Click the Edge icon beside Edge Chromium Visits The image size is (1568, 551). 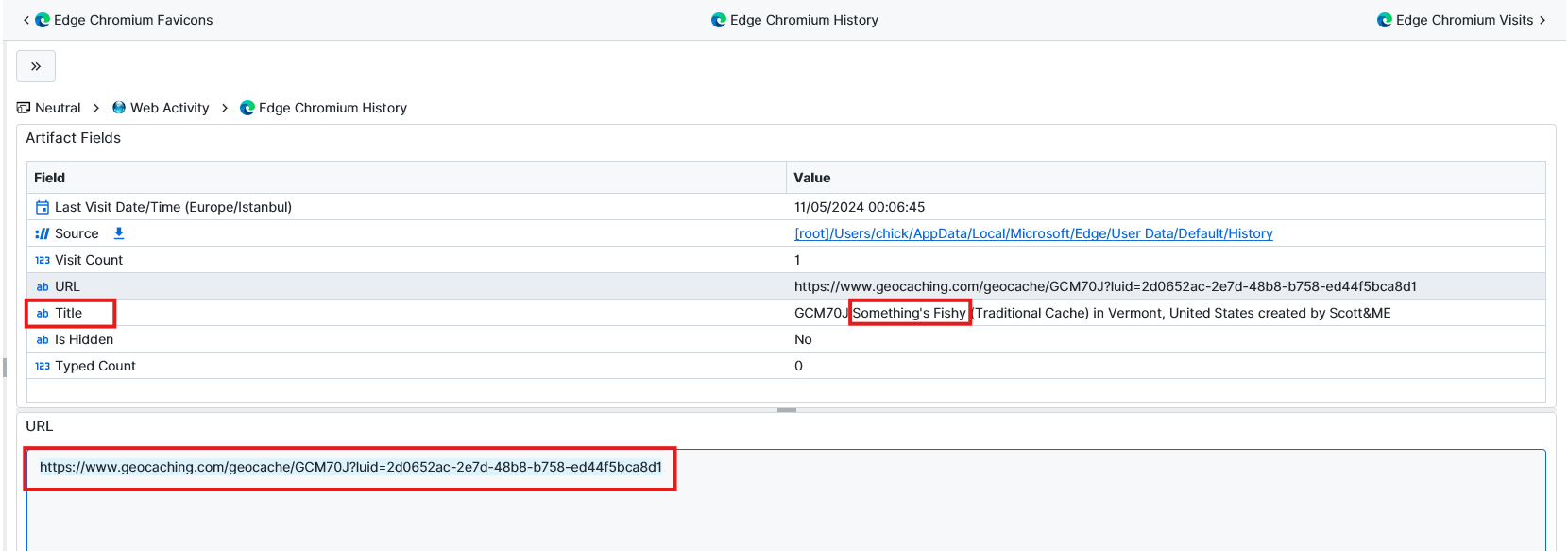click(x=1385, y=20)
